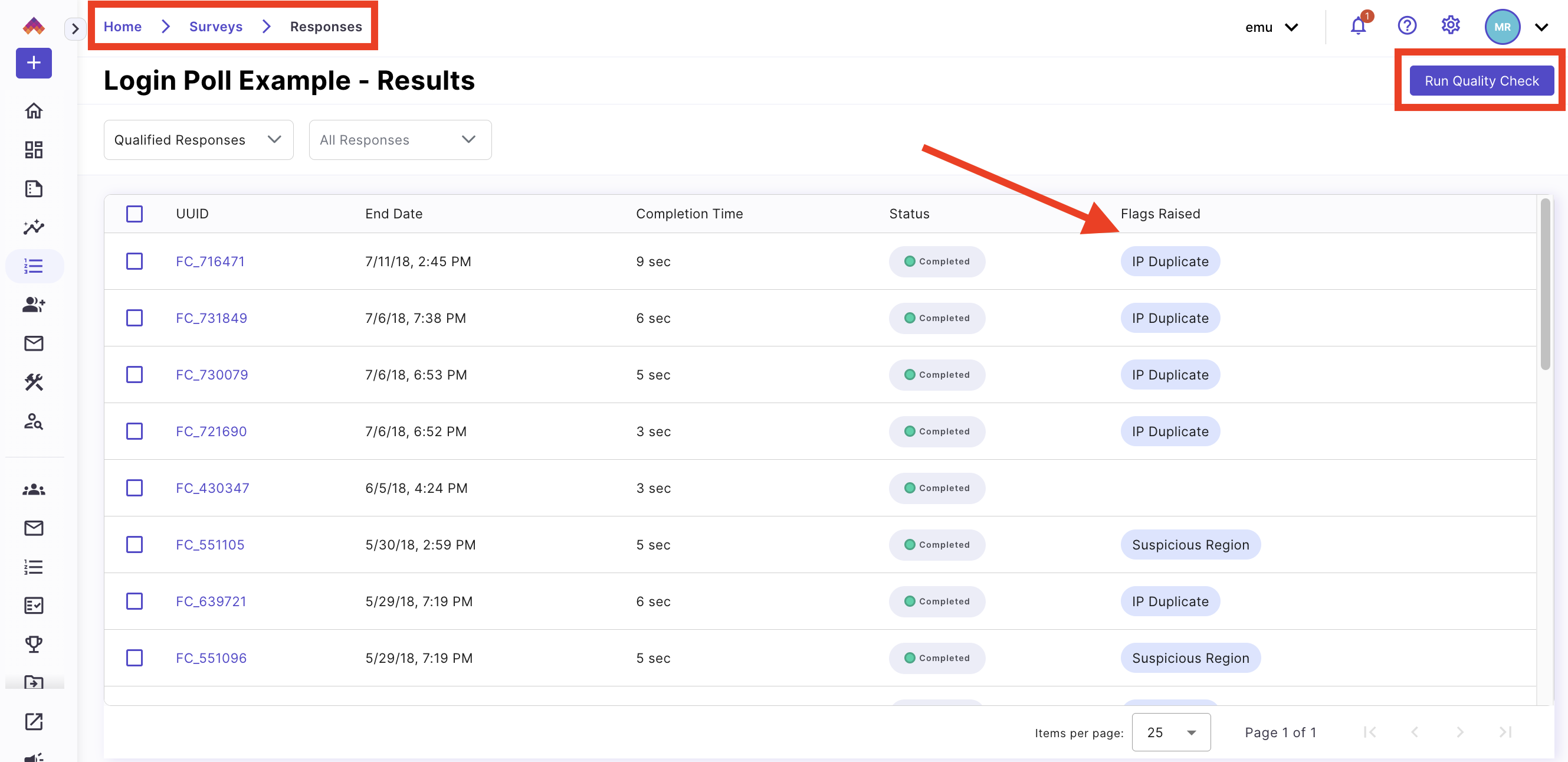Screen dimensions: 1568x762
Task: Open the All Responses filter dropdown
Action: tap(400, 140)
